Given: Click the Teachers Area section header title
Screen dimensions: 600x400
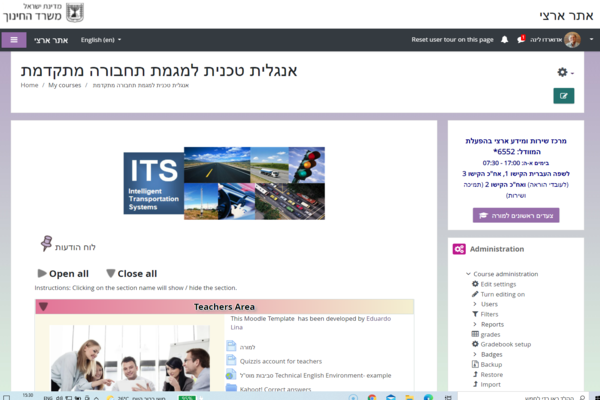Looking at the screenshot, I should click(224, 307).
